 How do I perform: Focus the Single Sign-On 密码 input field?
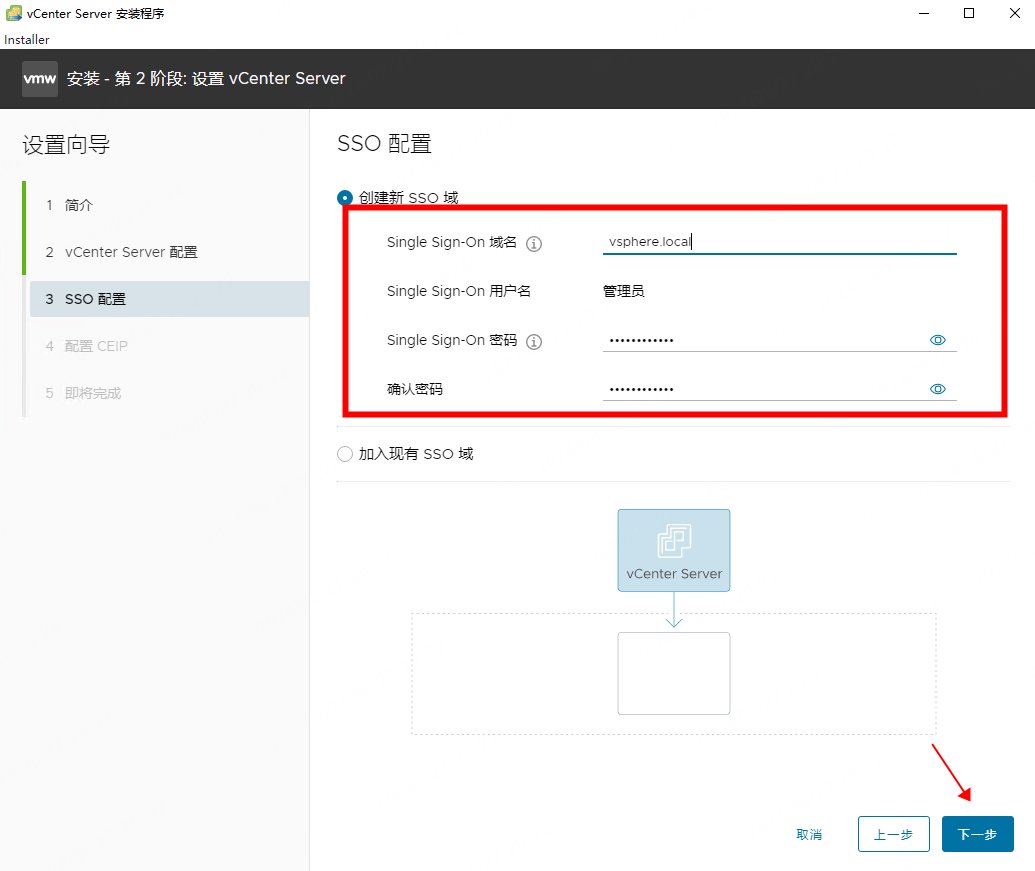point(764,340)
